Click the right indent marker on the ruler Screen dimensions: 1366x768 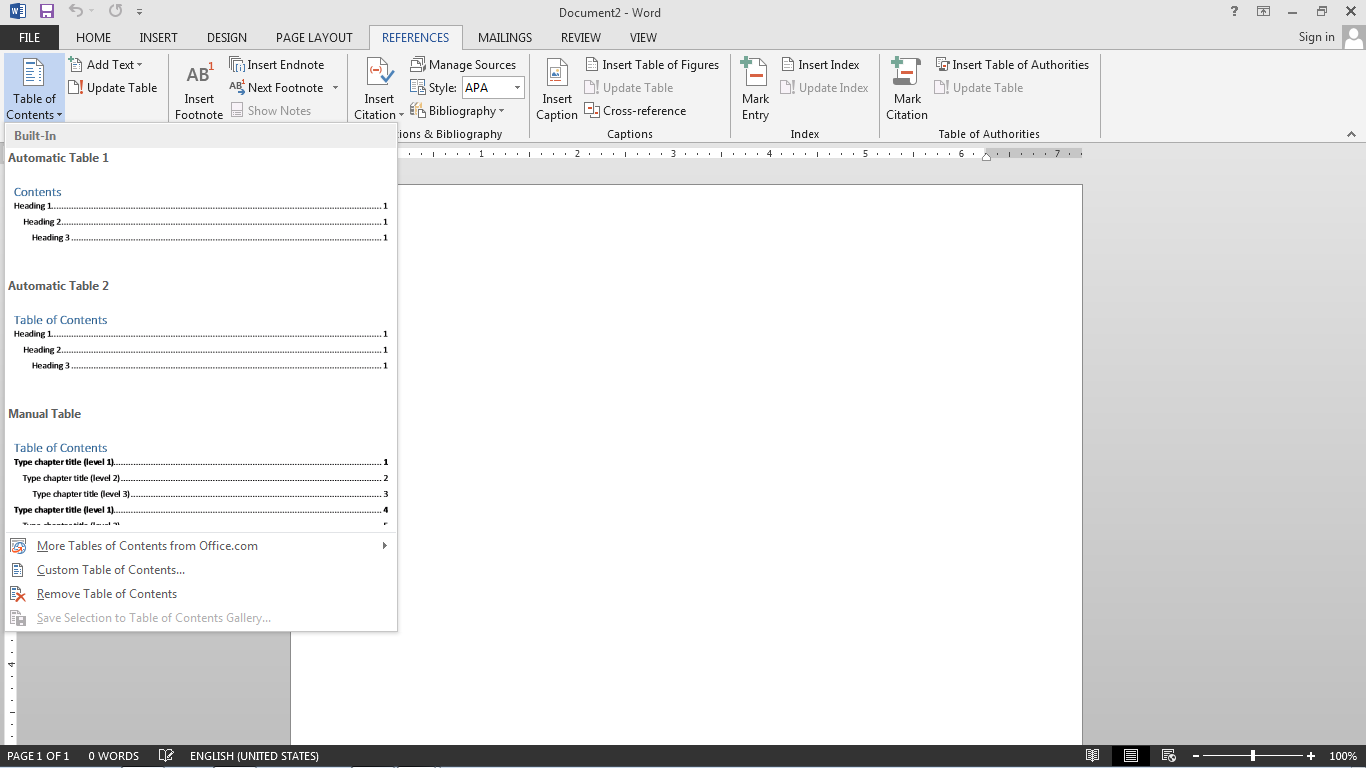pyautogui.click(x=986, y=157)
